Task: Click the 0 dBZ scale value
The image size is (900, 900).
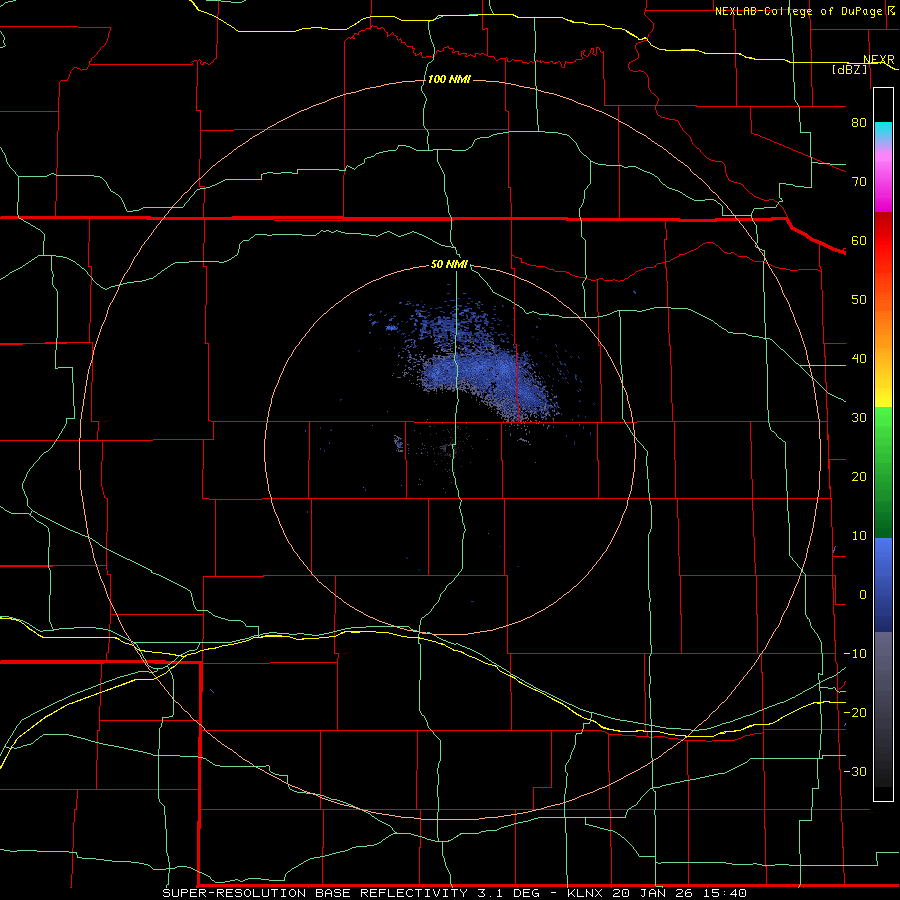Action: 863,595
